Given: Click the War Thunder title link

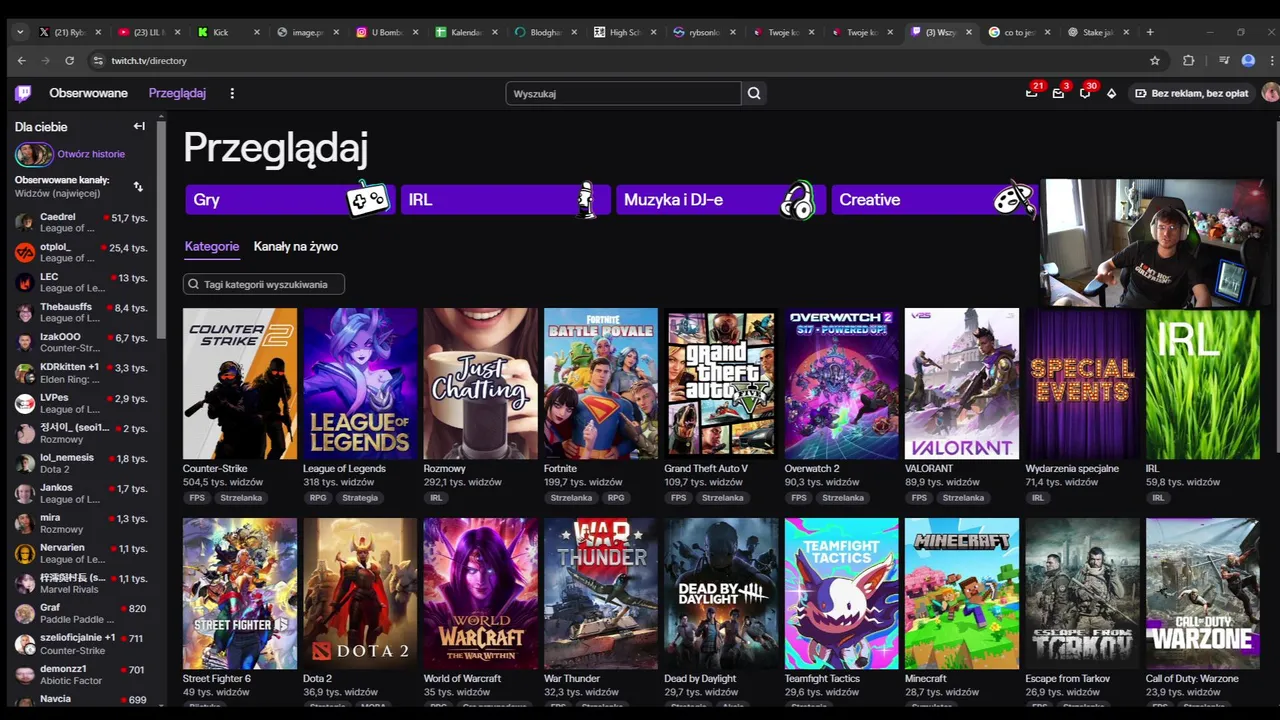Looking at the screenshot, I should tap(572, 678).
